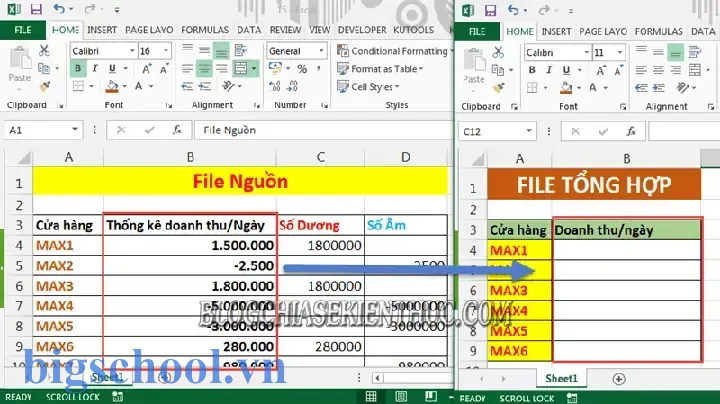Toggle Underline in right window font group
This screenshot has height=404, width=720.
tap(566, 70)
